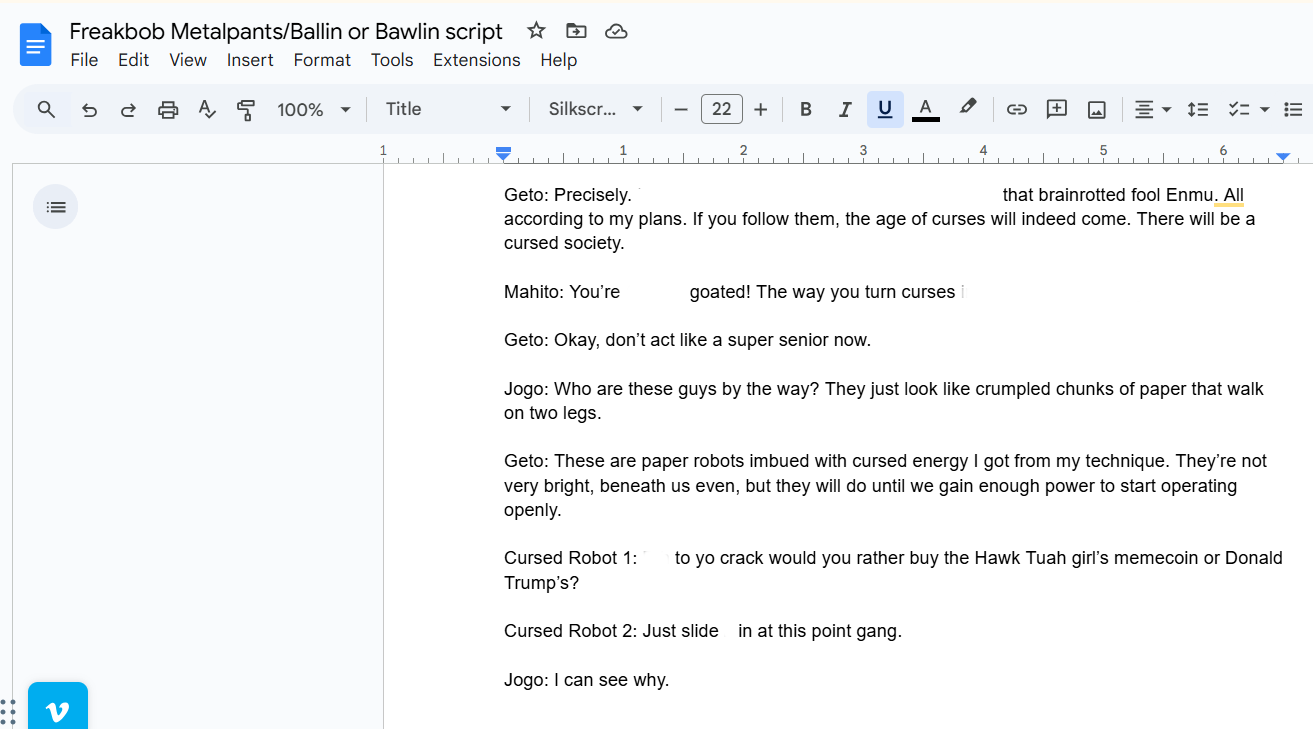This screenshot has width=1313, height=729.
Task: Decrease the font size
Action: [x=681, y=110]
